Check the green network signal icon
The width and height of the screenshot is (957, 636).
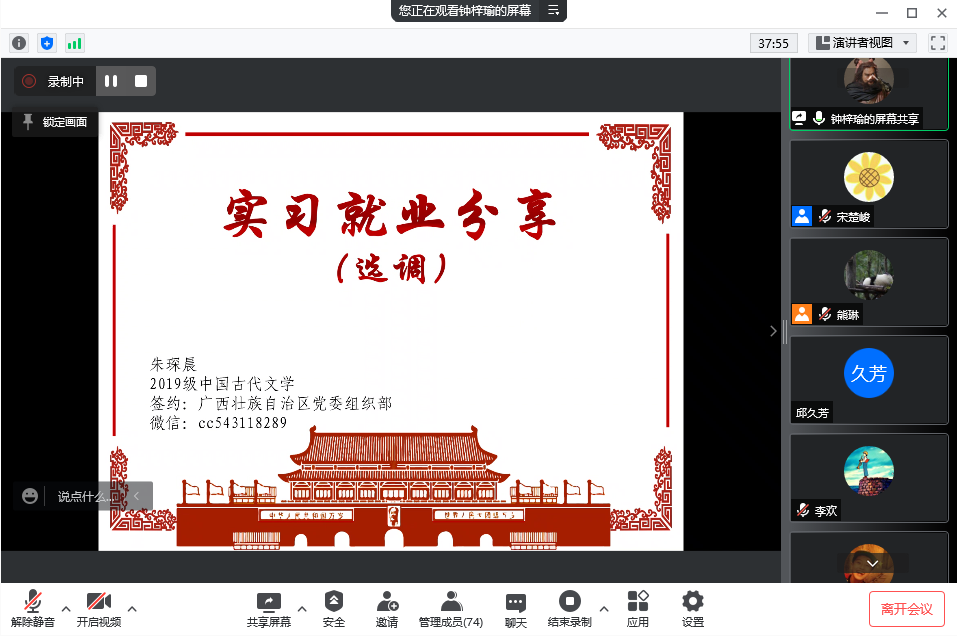click(x=74, y=43)
